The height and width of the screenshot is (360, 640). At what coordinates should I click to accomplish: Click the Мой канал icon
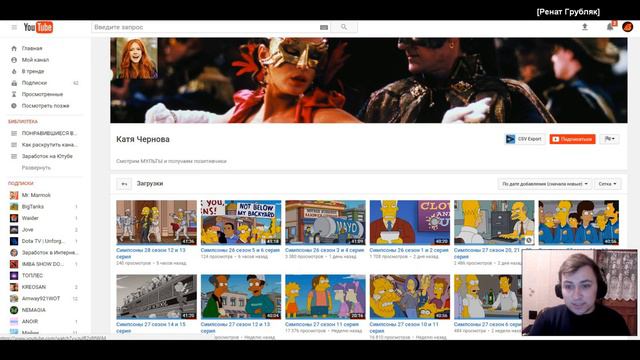[14, 60]
